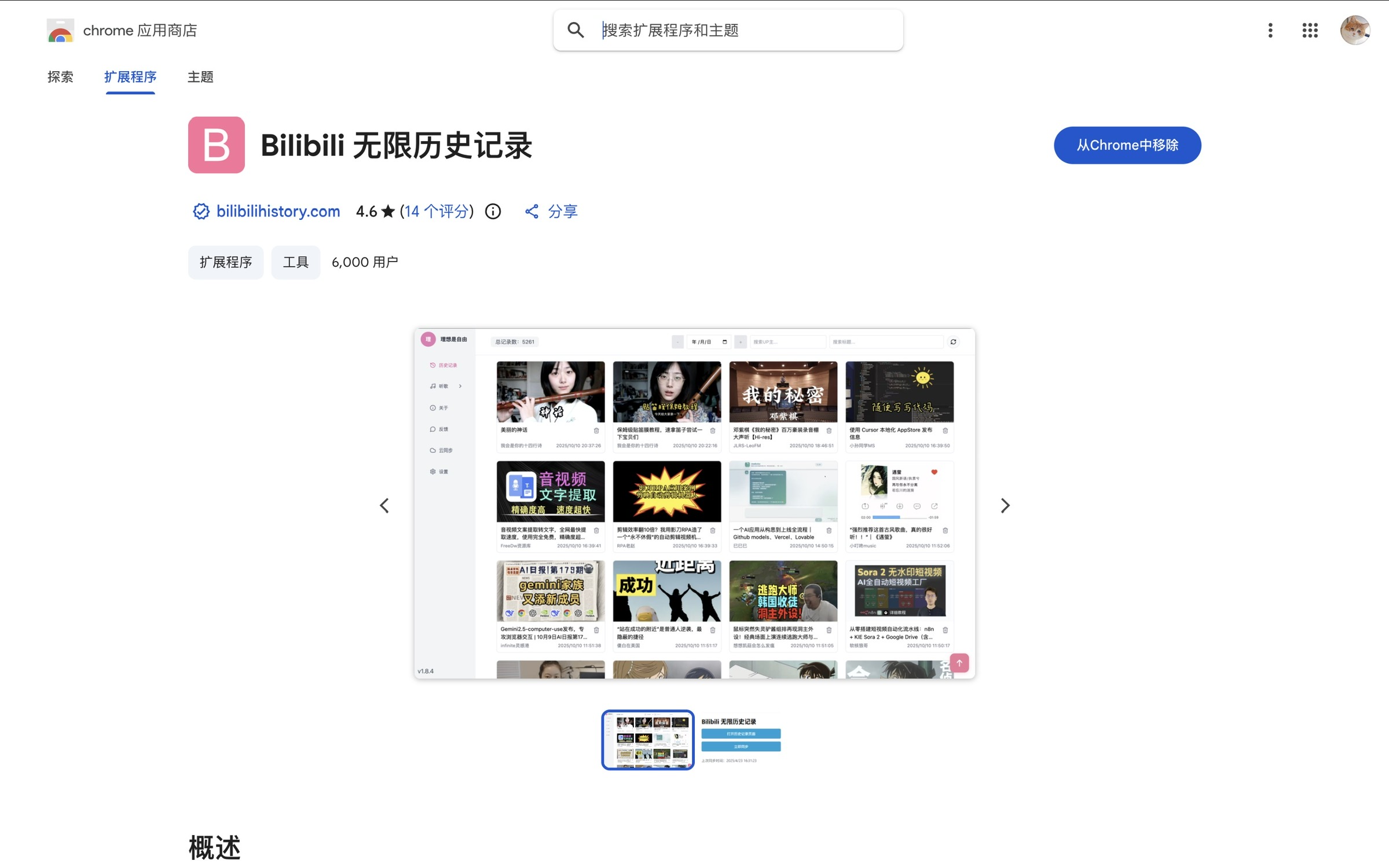Screen dimensions: 1389x868
Task: Focus the extension and theme search field
Action: point(728,30)
